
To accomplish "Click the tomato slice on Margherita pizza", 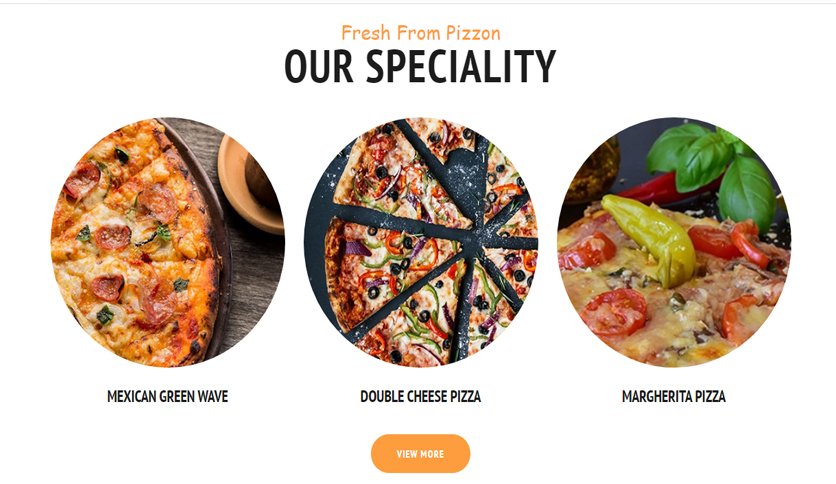I will (613, 312).
